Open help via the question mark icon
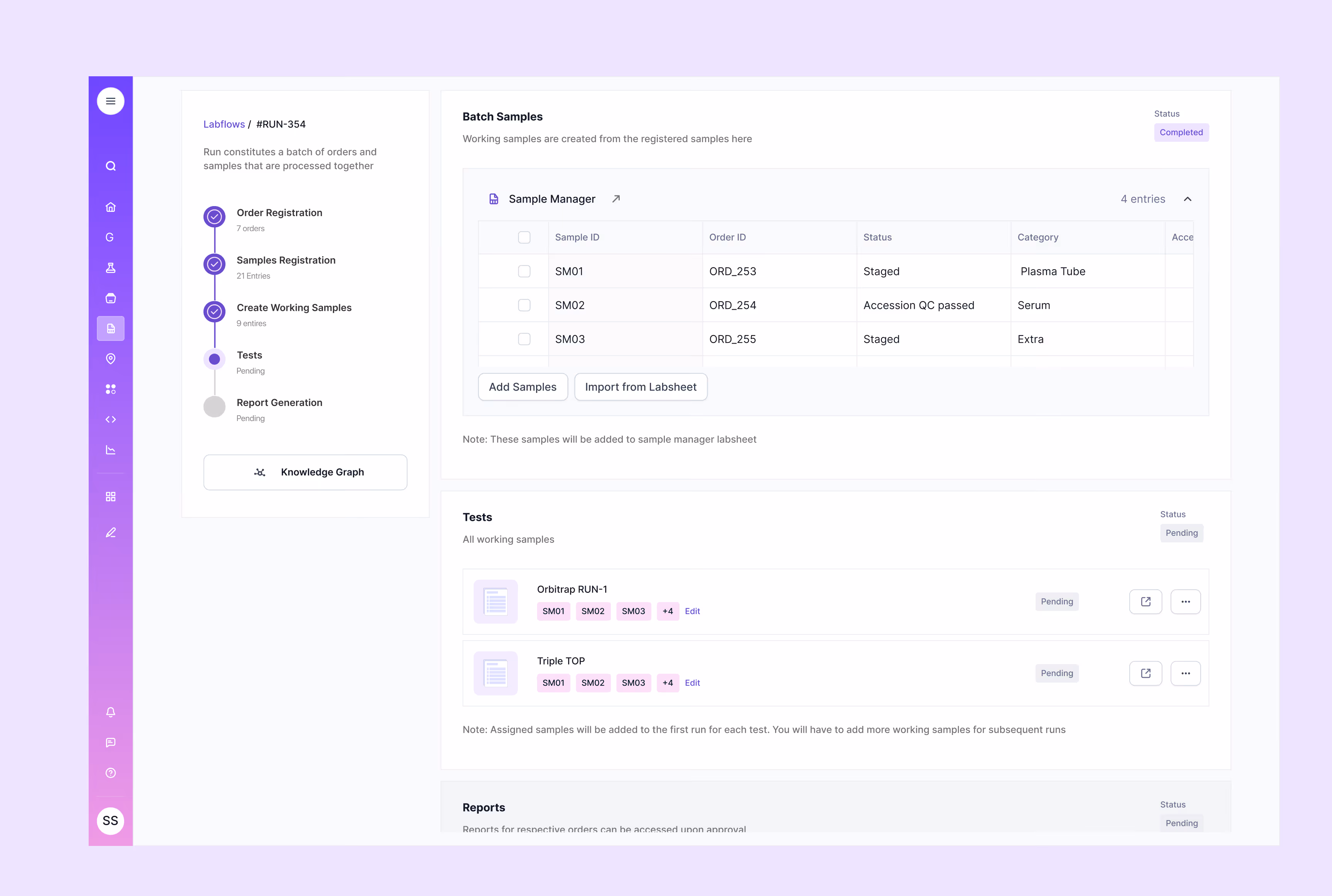 (x=110, y=773)
